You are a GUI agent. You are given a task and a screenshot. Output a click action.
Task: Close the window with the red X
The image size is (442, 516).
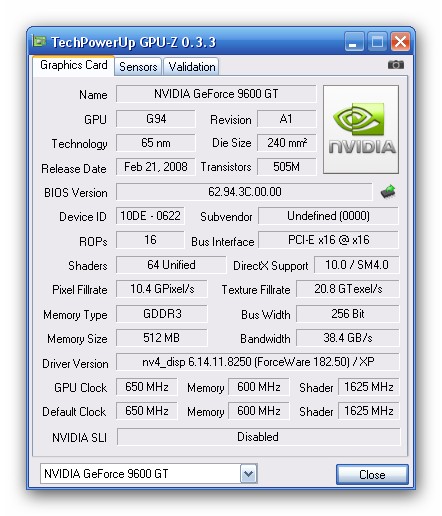pos(400,42)
